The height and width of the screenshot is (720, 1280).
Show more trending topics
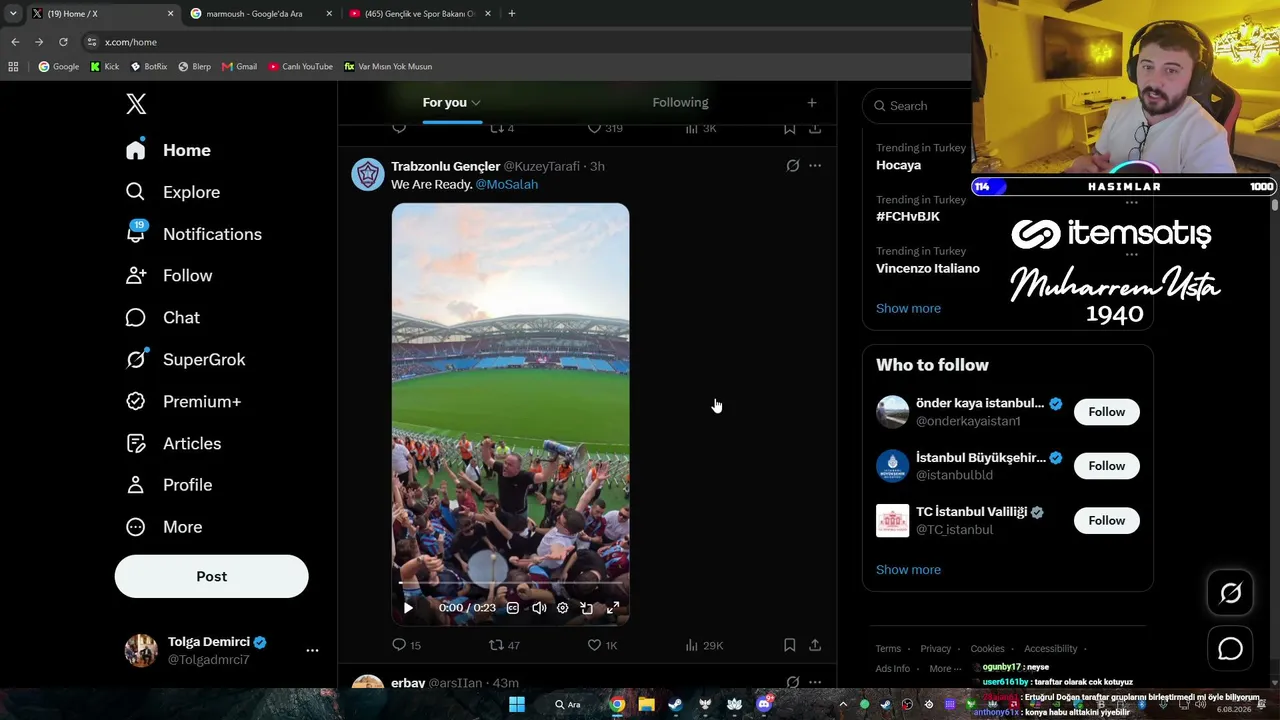point(908,308)
